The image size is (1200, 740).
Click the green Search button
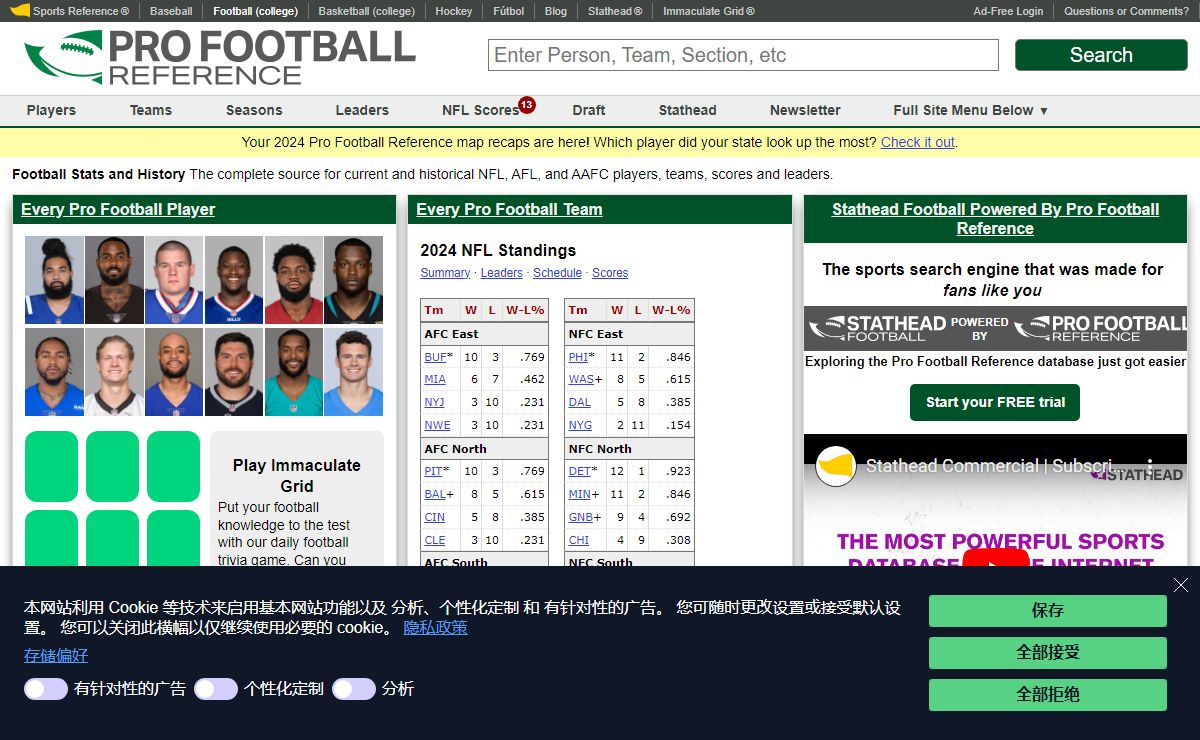coord(1101,55)
